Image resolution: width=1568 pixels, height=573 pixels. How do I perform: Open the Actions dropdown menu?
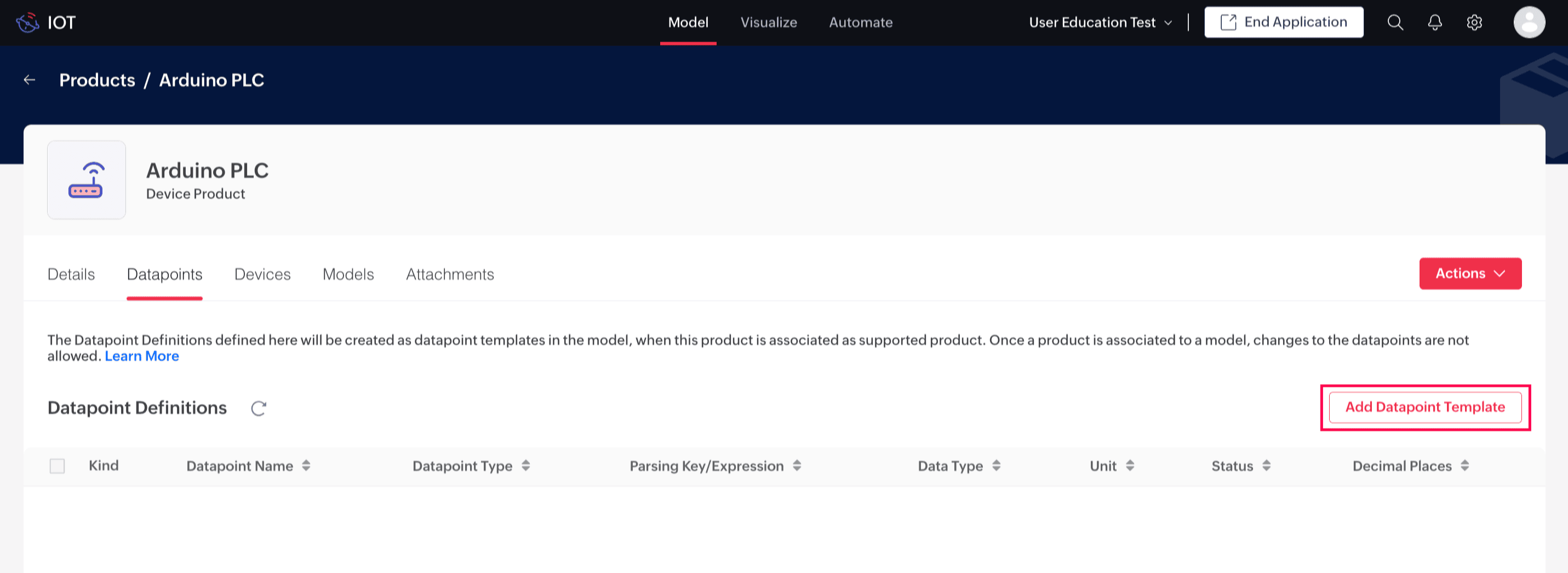1470,273
